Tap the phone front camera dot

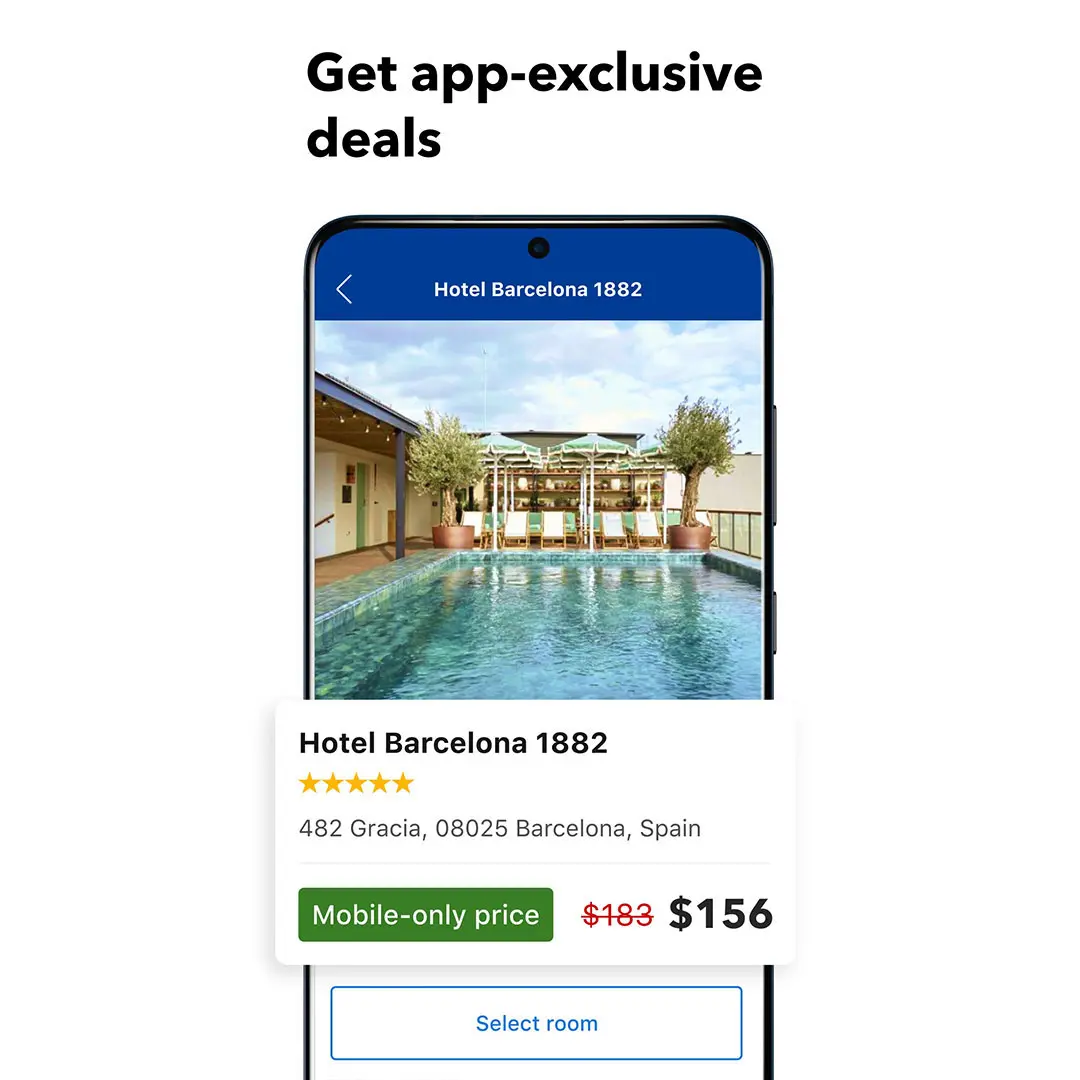(539, 247)
